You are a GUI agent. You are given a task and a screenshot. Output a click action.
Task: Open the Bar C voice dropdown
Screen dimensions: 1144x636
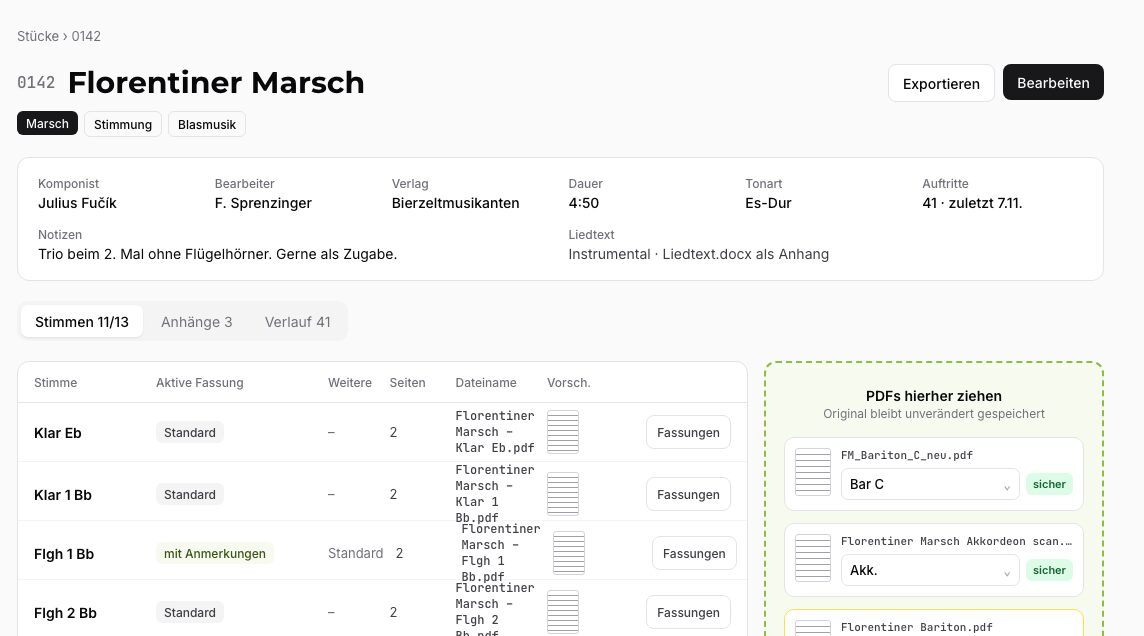[x=930, y=484]
